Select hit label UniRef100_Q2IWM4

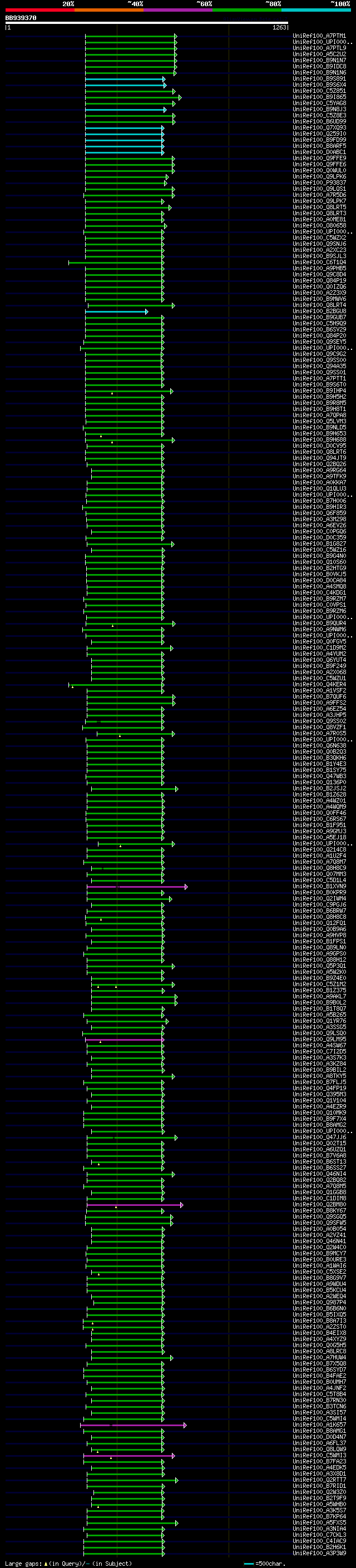[319, 898]
